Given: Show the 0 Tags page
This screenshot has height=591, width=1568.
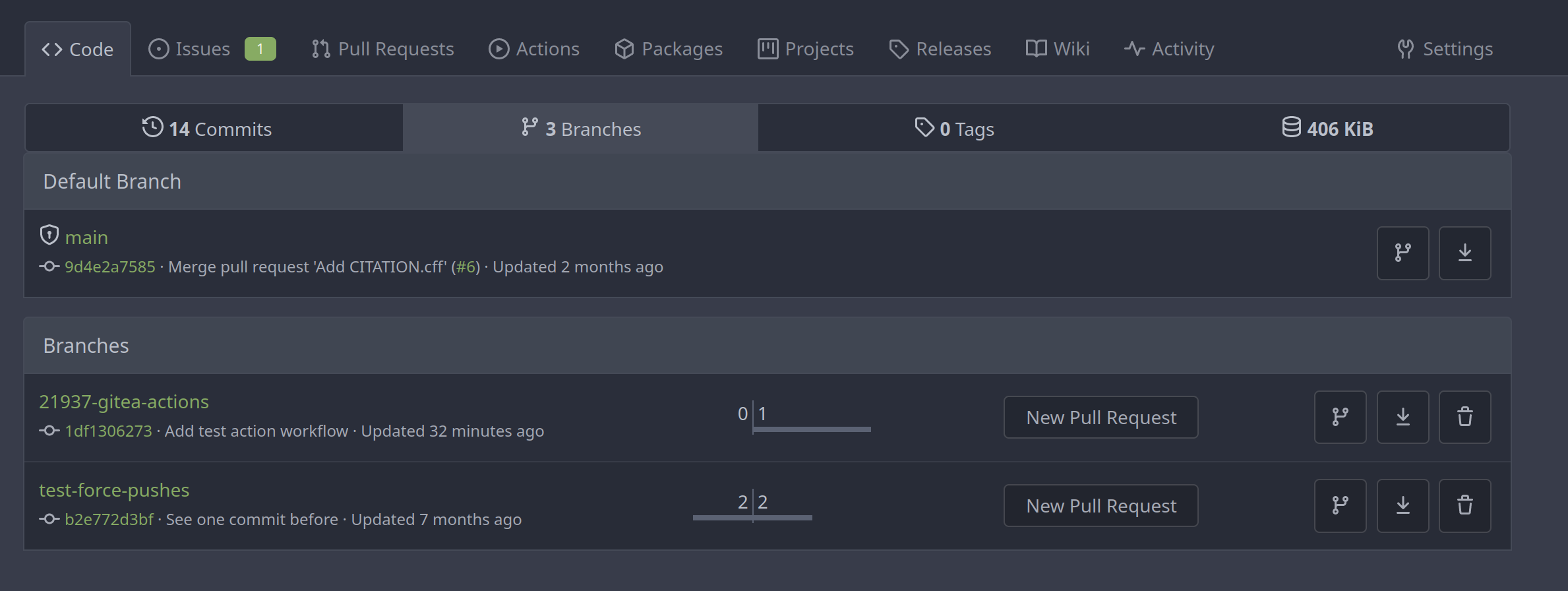Looking at the screenshot, I should [x=954, y=129].
